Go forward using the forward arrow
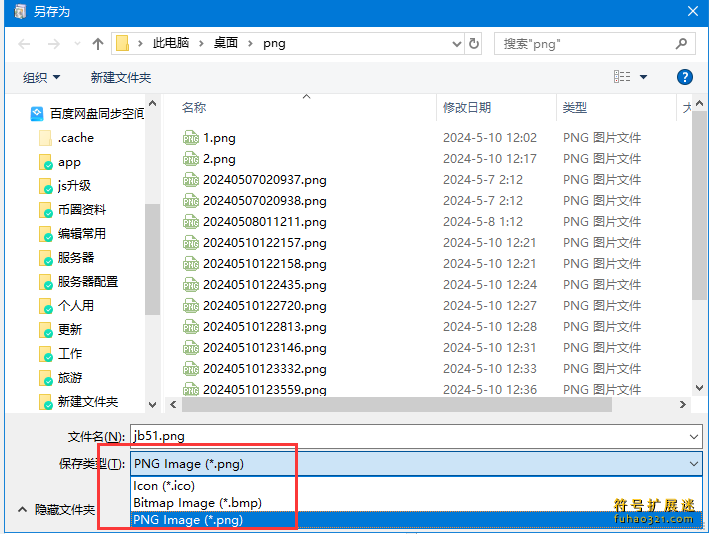 coord(53,44)
